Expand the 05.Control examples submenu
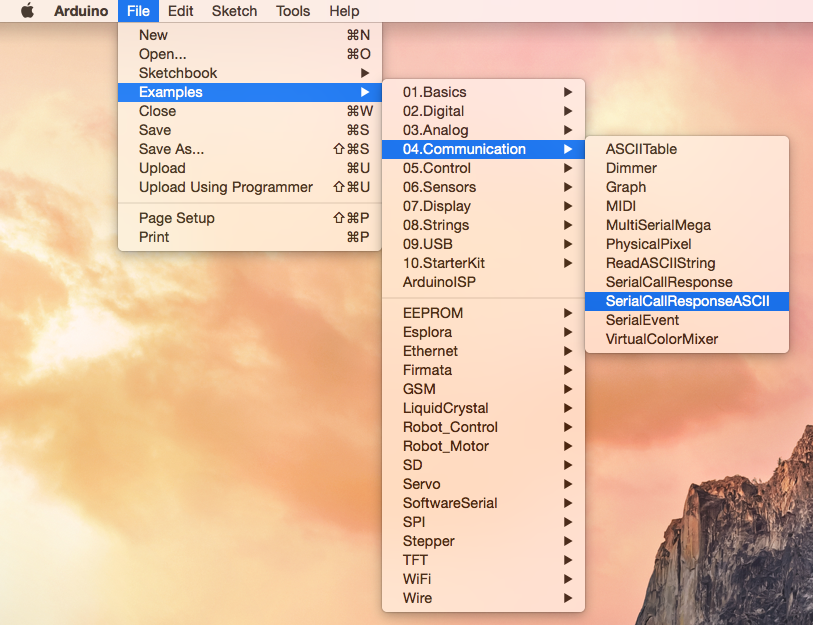Screen dimensions: 813x625 pyautogui.click(x=483, y=168)
